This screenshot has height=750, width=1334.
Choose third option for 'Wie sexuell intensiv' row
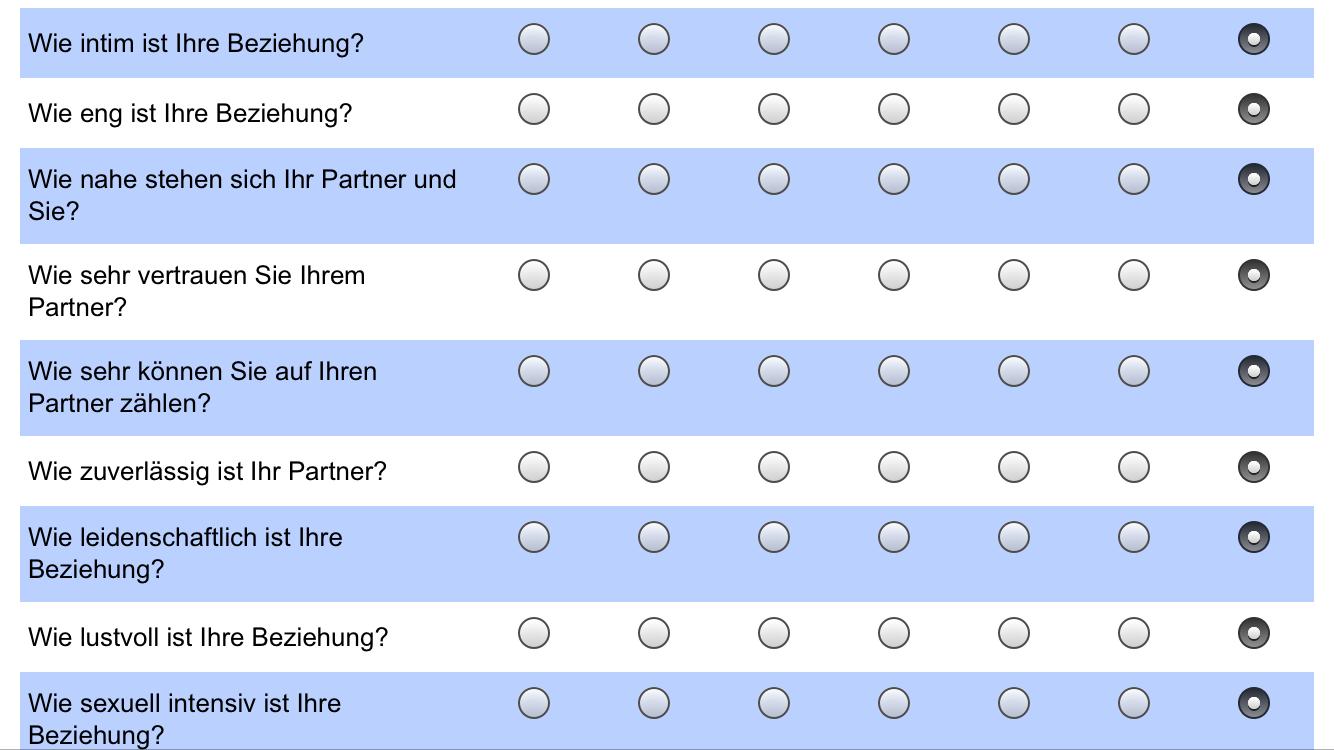coord(774,703)
